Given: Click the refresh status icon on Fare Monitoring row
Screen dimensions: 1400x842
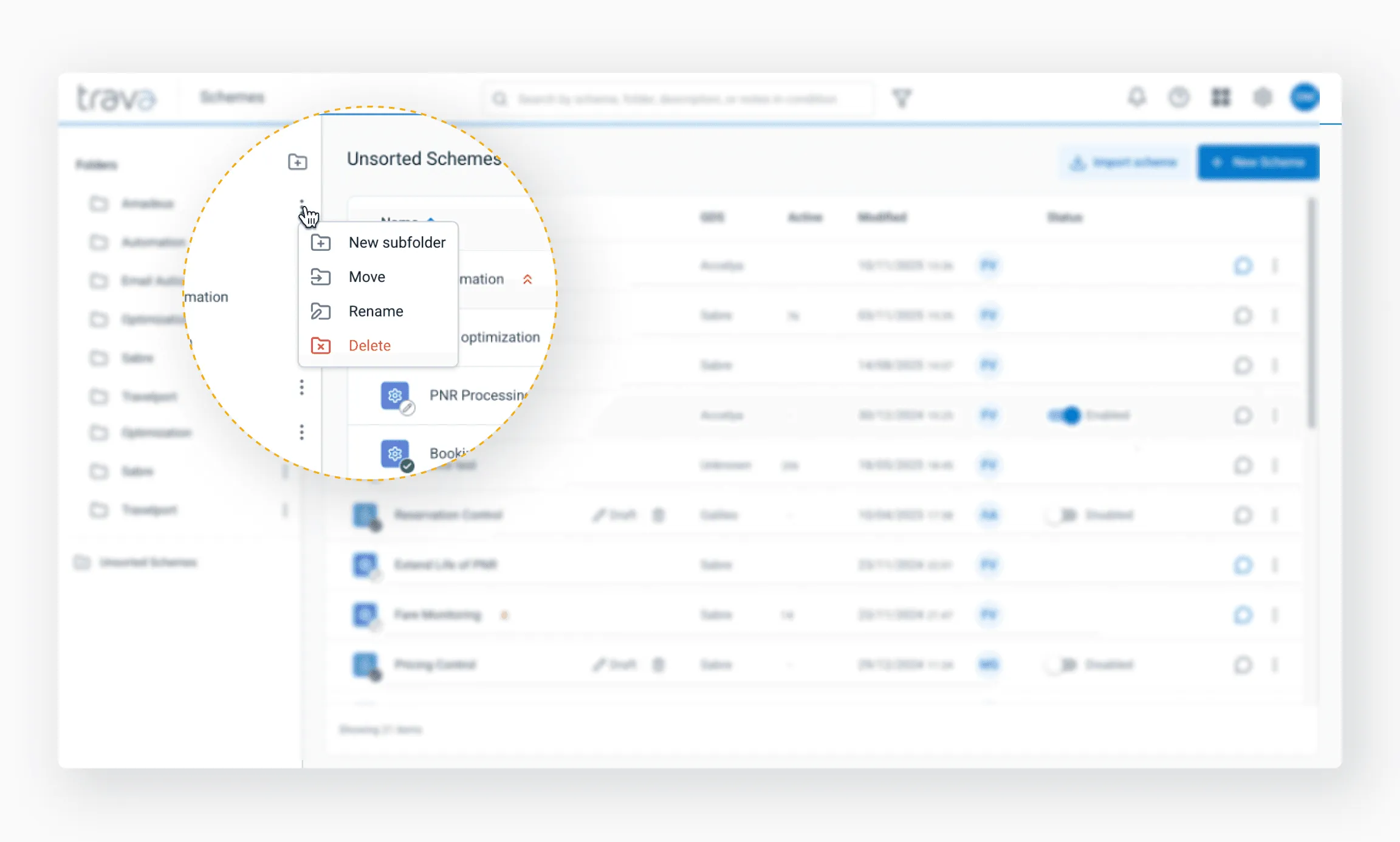Looking at the screenshot, I should click(1243, 615).
